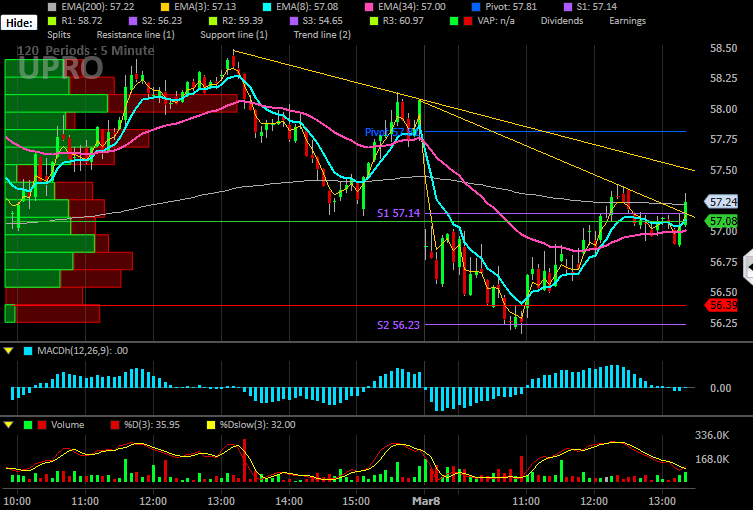Hide the EMA(8): 57.08 indicator label
The image size is (753, 510).
[307, 7]
